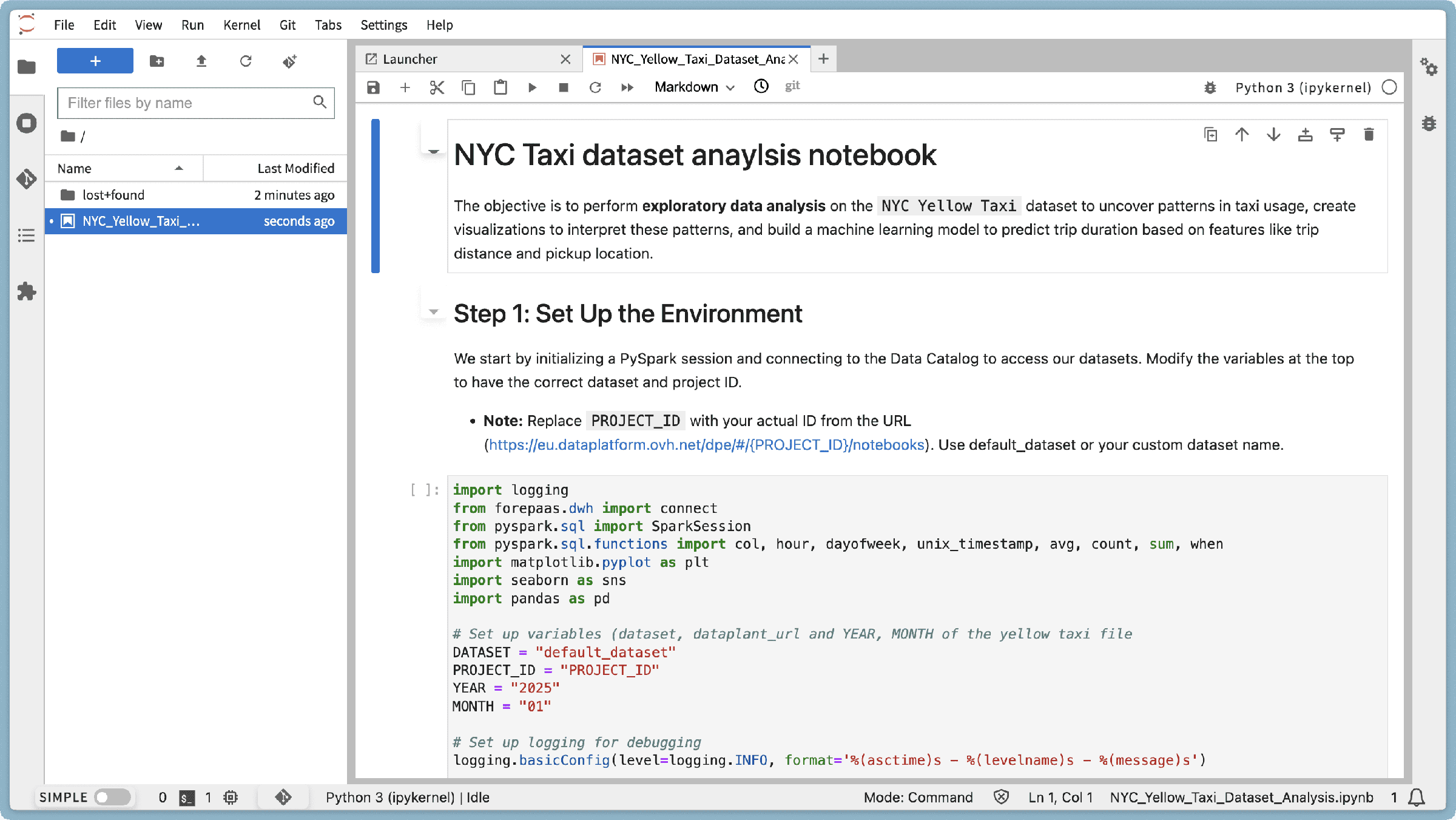The width and height of the screenshot is (1456, 820).
Task: Close the Launcher tab
Action: [x=565, y=59]
